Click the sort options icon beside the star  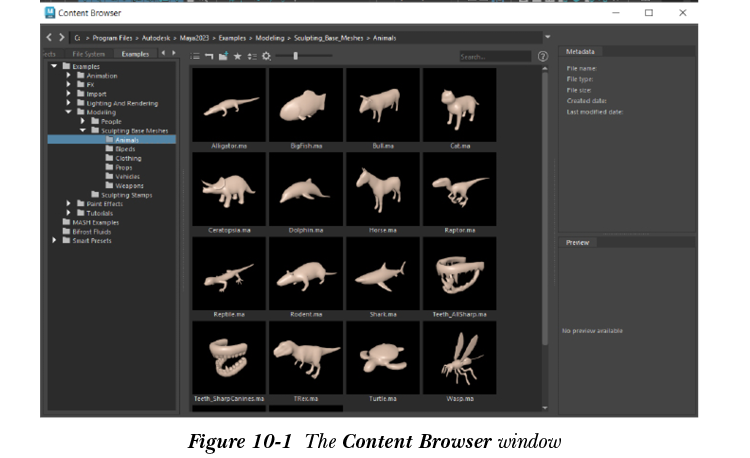[251, 57]
